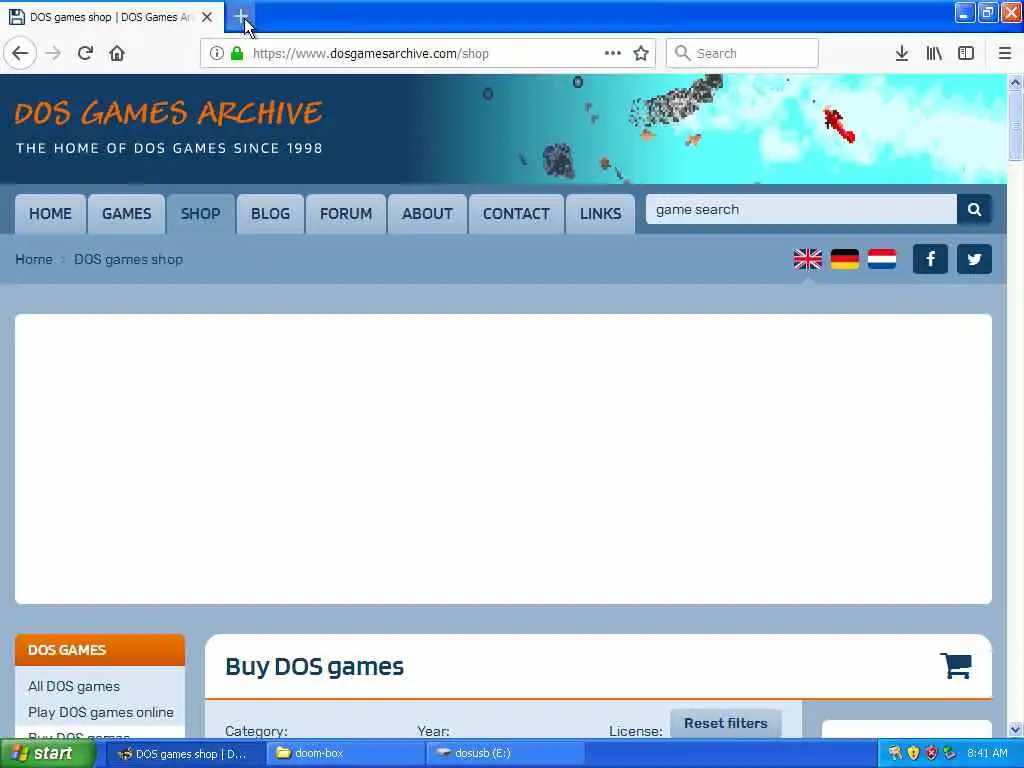View site information icon in address bar

pyautogui.click(x=217, y=53)
